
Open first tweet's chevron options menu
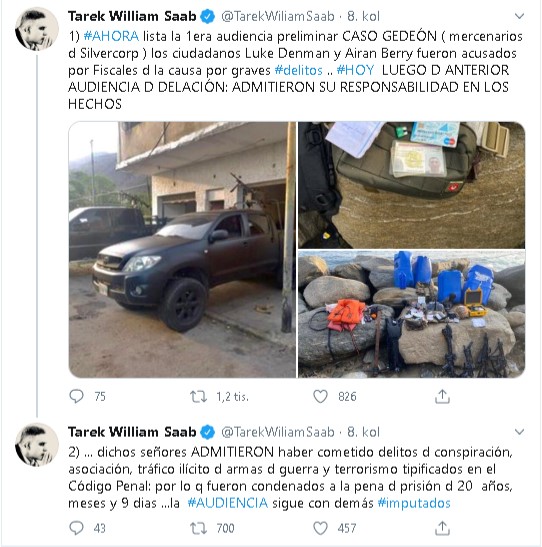[519, 16]
